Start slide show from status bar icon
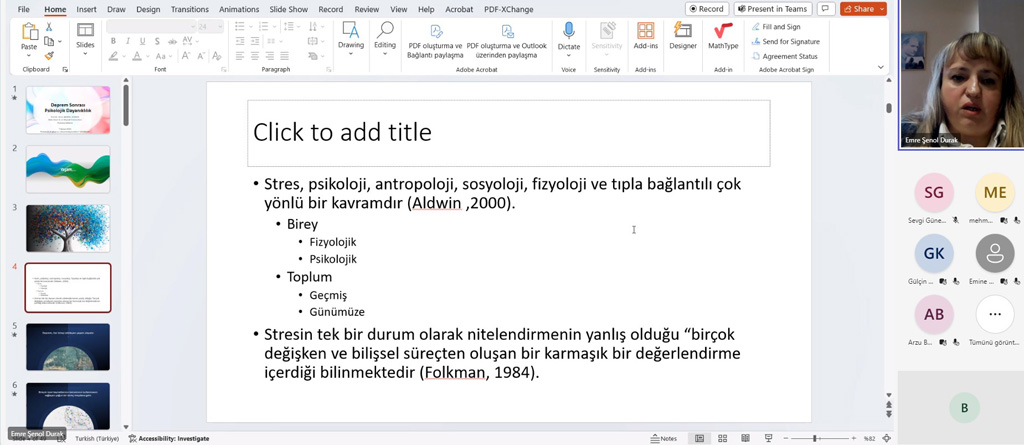The width and height of the screenshot is (1024, 445). (768, 438)
